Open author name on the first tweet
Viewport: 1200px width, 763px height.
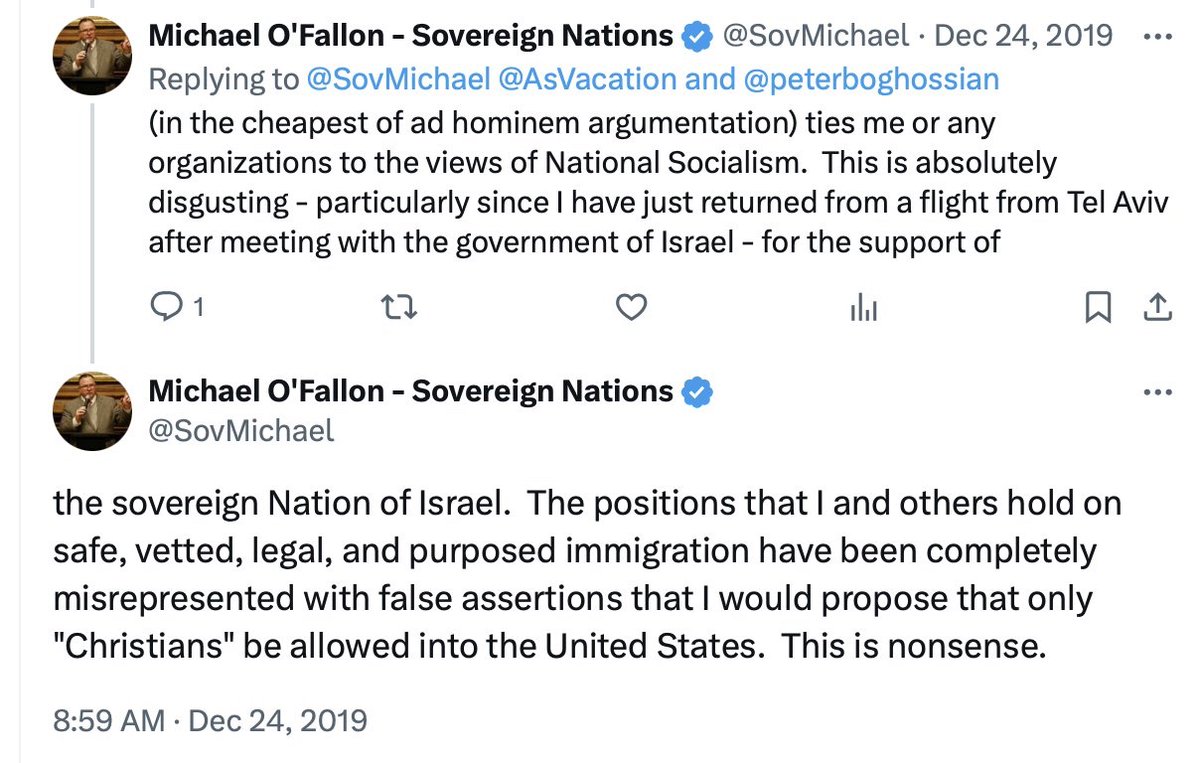point(410,37)
